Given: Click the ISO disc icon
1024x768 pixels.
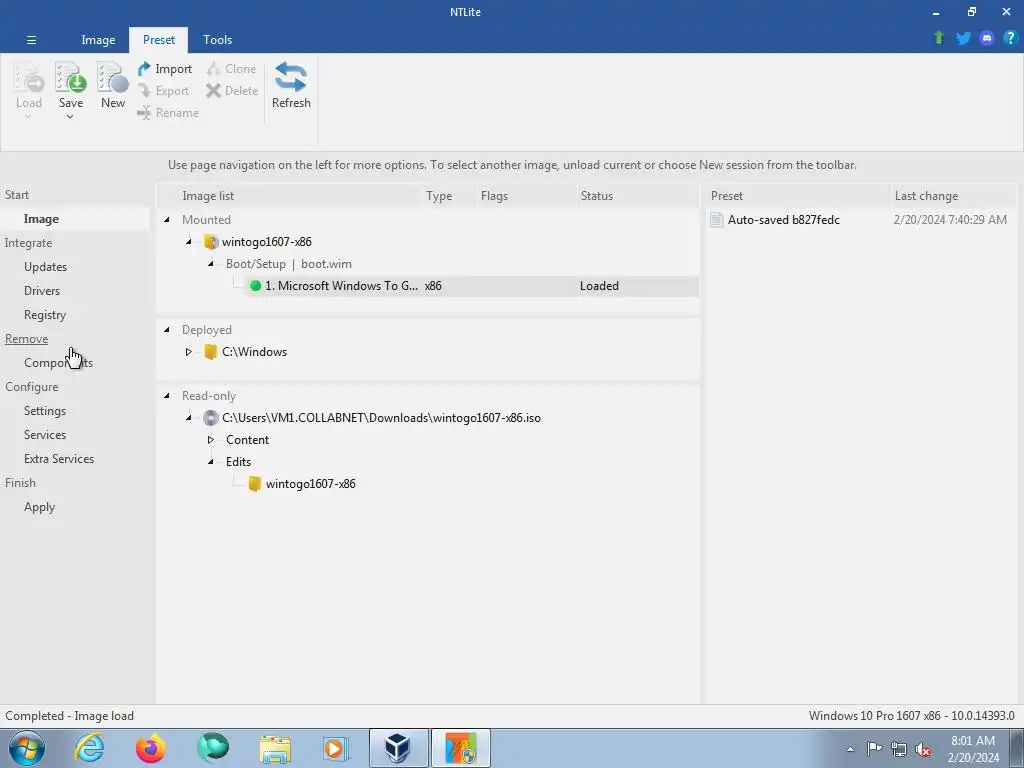Looking at the screenshot, I should coord(210,418).
